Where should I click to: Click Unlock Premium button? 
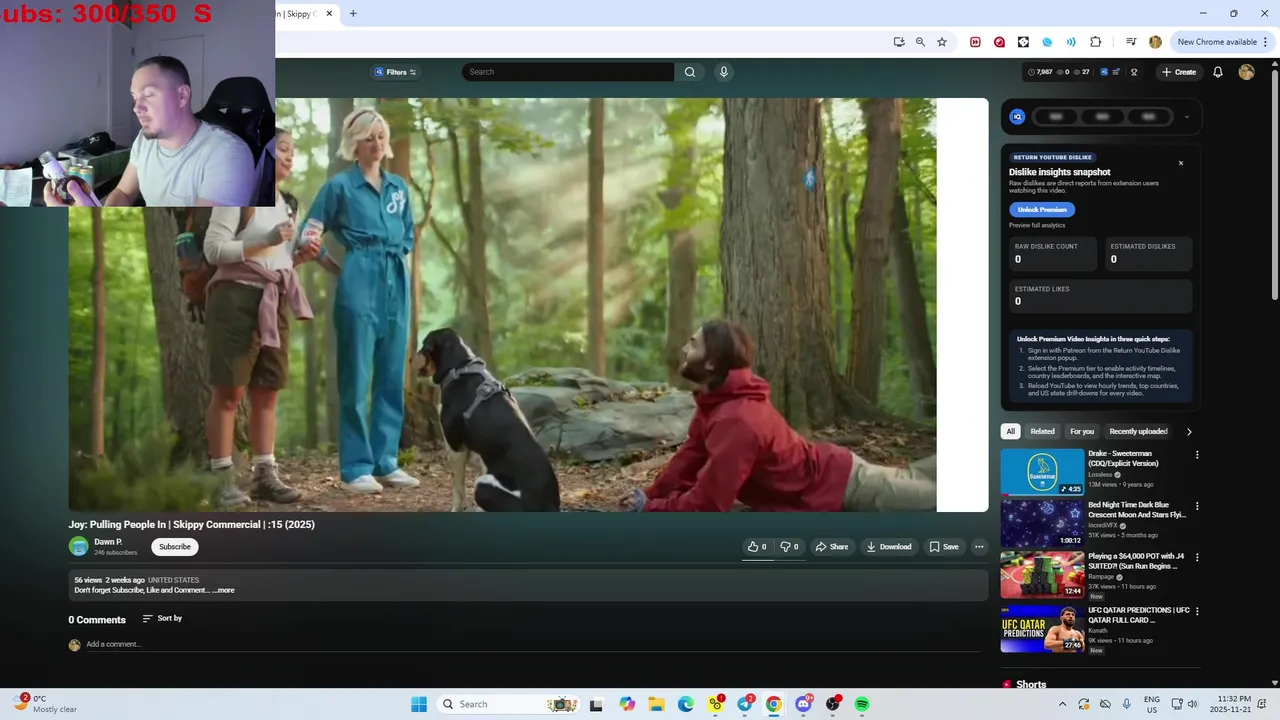1042,210
